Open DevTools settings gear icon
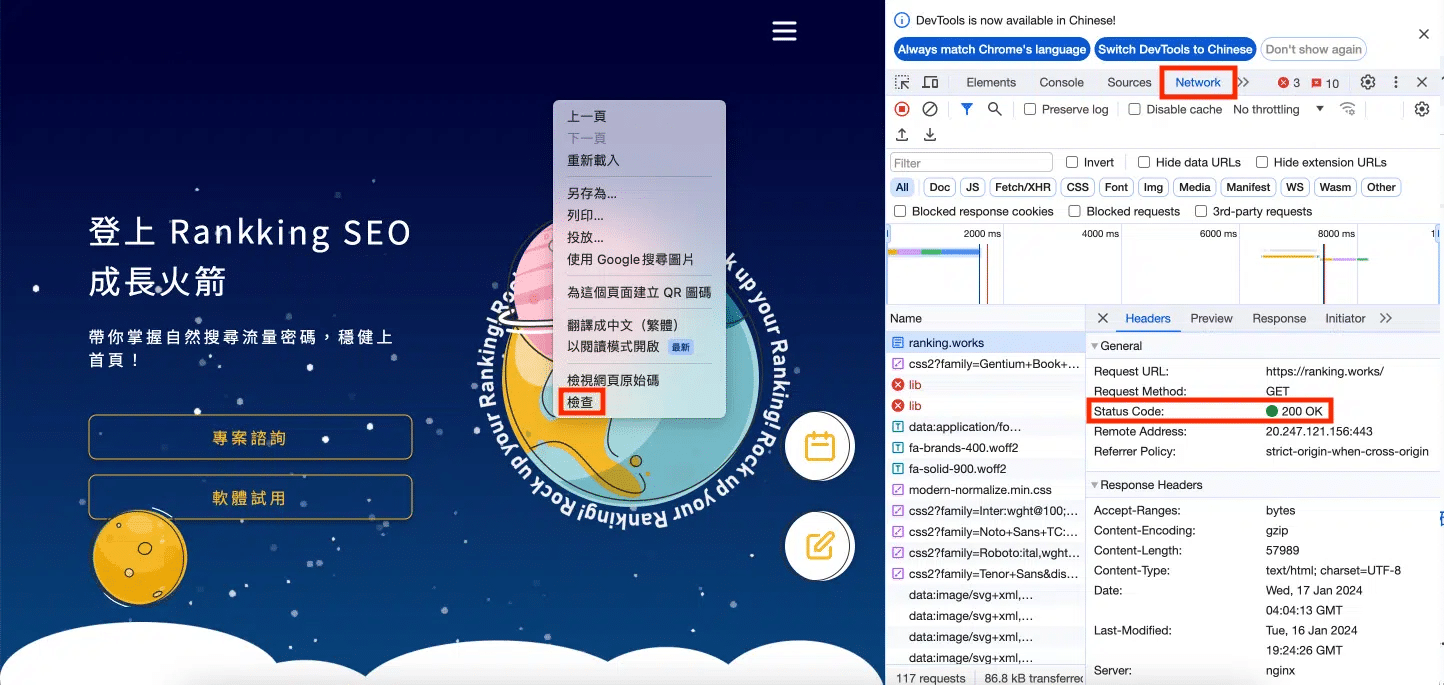 [1368, 82]
